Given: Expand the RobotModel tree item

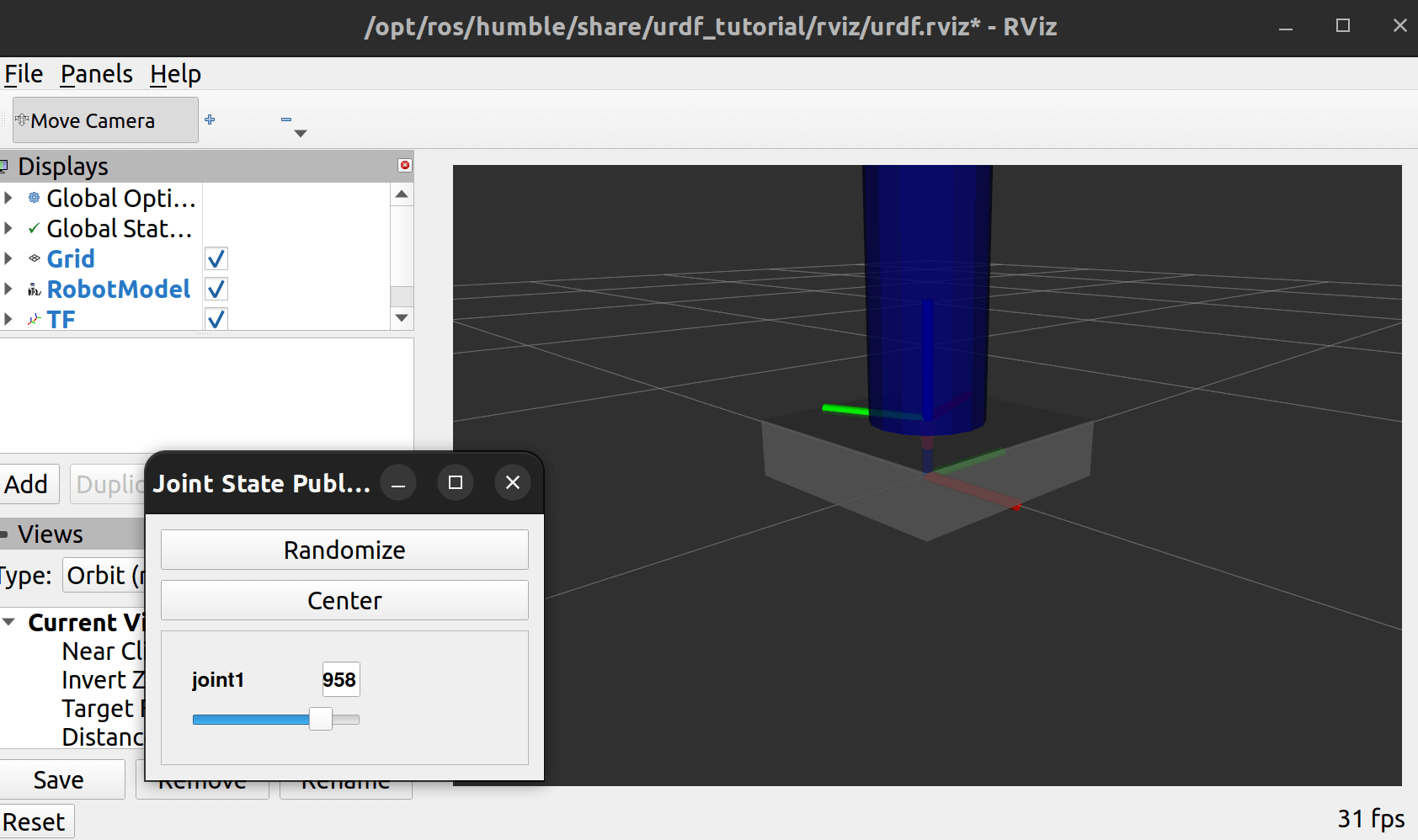Looking at the screenshot, I should 8,290.
